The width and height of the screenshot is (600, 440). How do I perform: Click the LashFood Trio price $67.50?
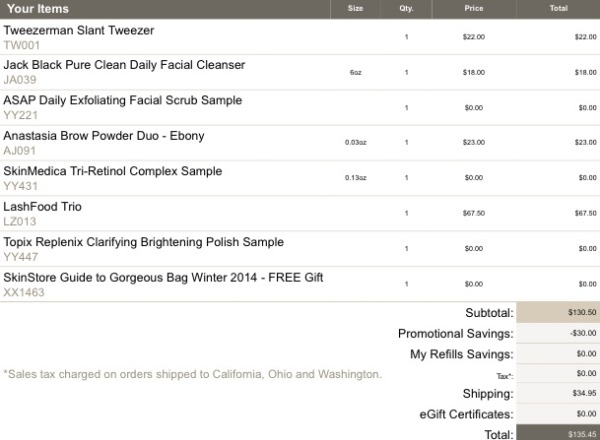tap(474, 213)
